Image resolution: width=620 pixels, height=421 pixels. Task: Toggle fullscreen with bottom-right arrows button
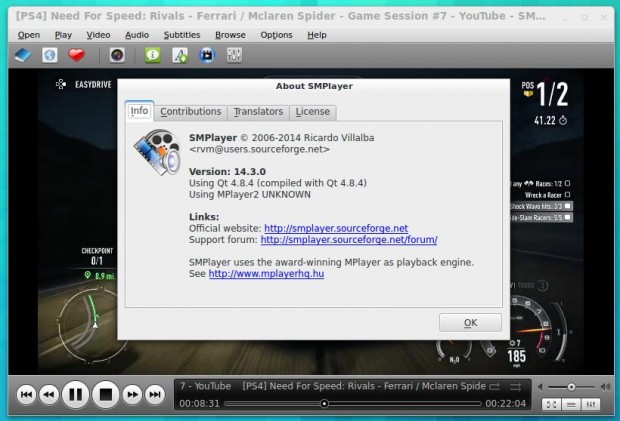(x=552, y=404)
